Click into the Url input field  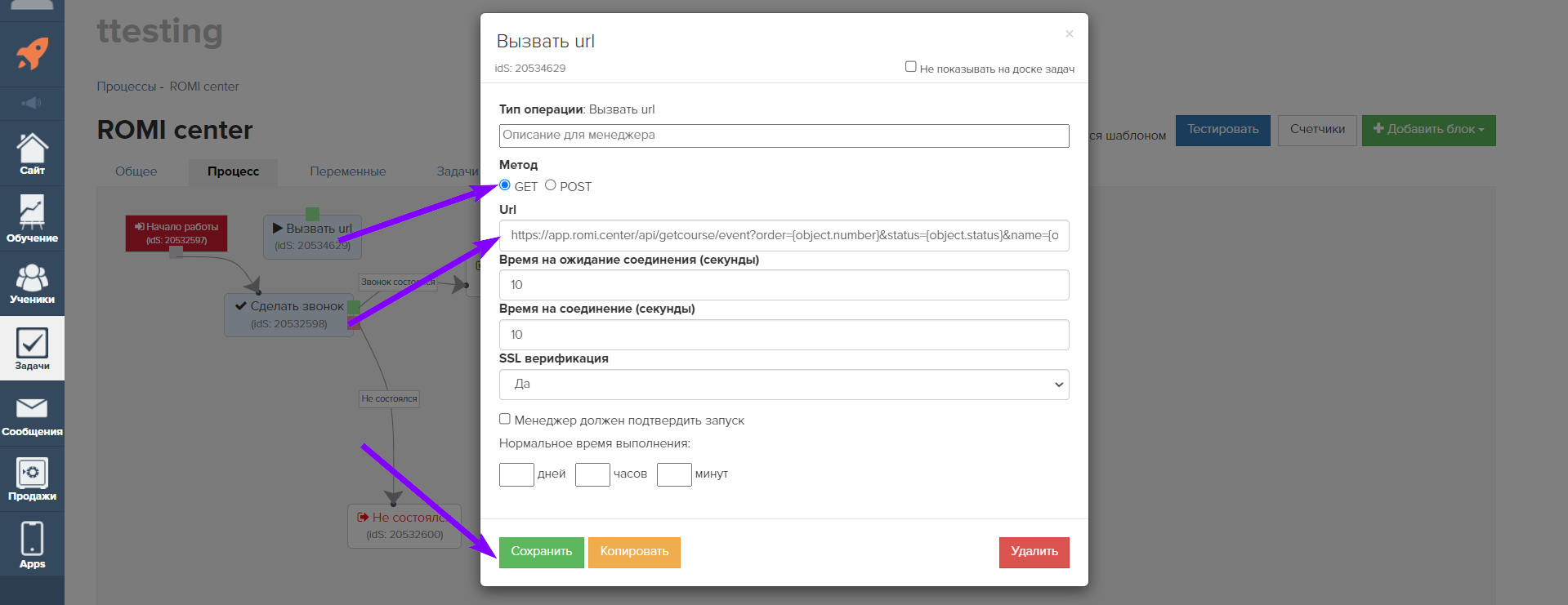pyautogui.click(x=784, y=235)
